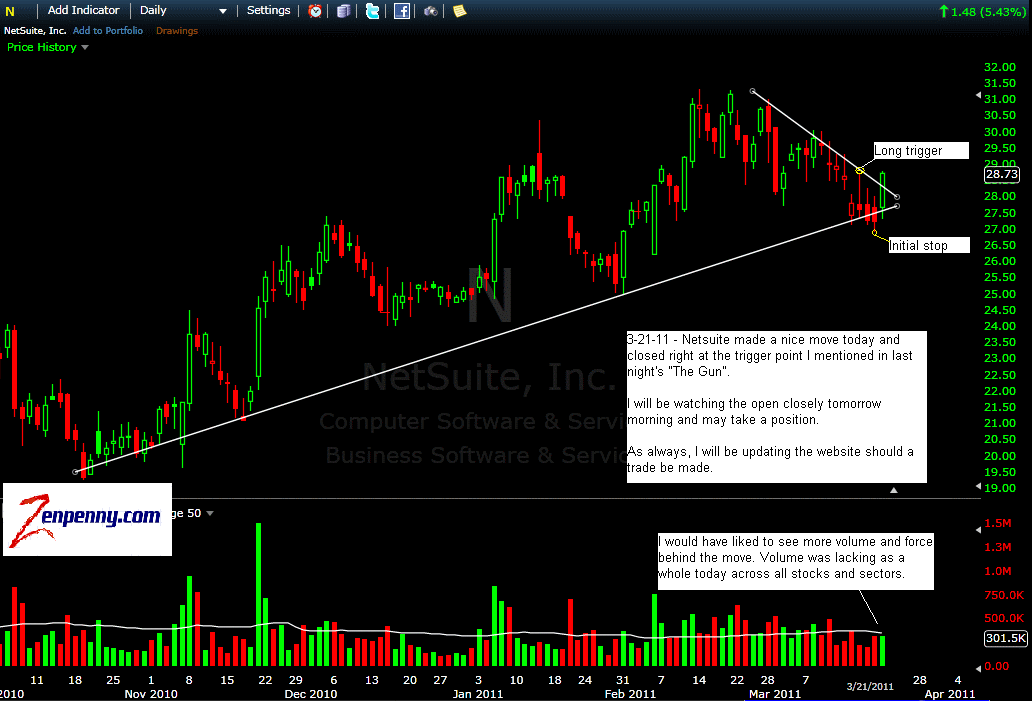The width and height of the screenshot is (1032, 701).
Task: Share the chart via the Twitter icon
Action: coord(373,11)
